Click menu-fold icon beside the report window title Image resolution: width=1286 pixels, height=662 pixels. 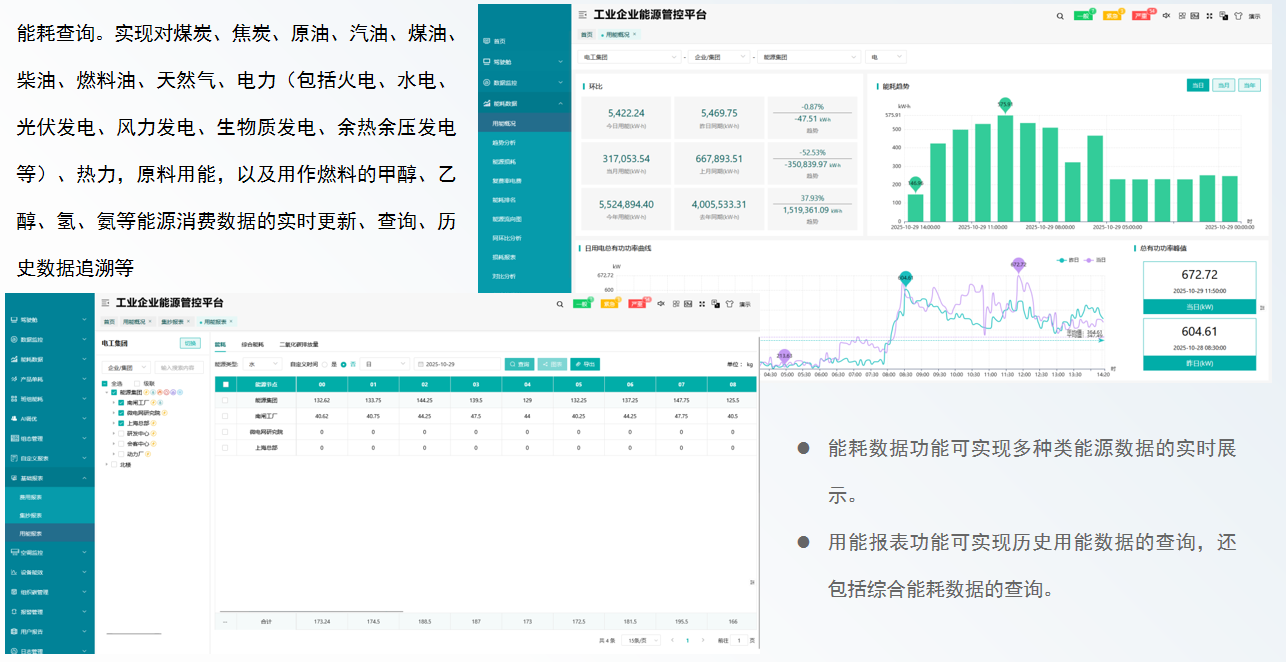tap(106, 302)
